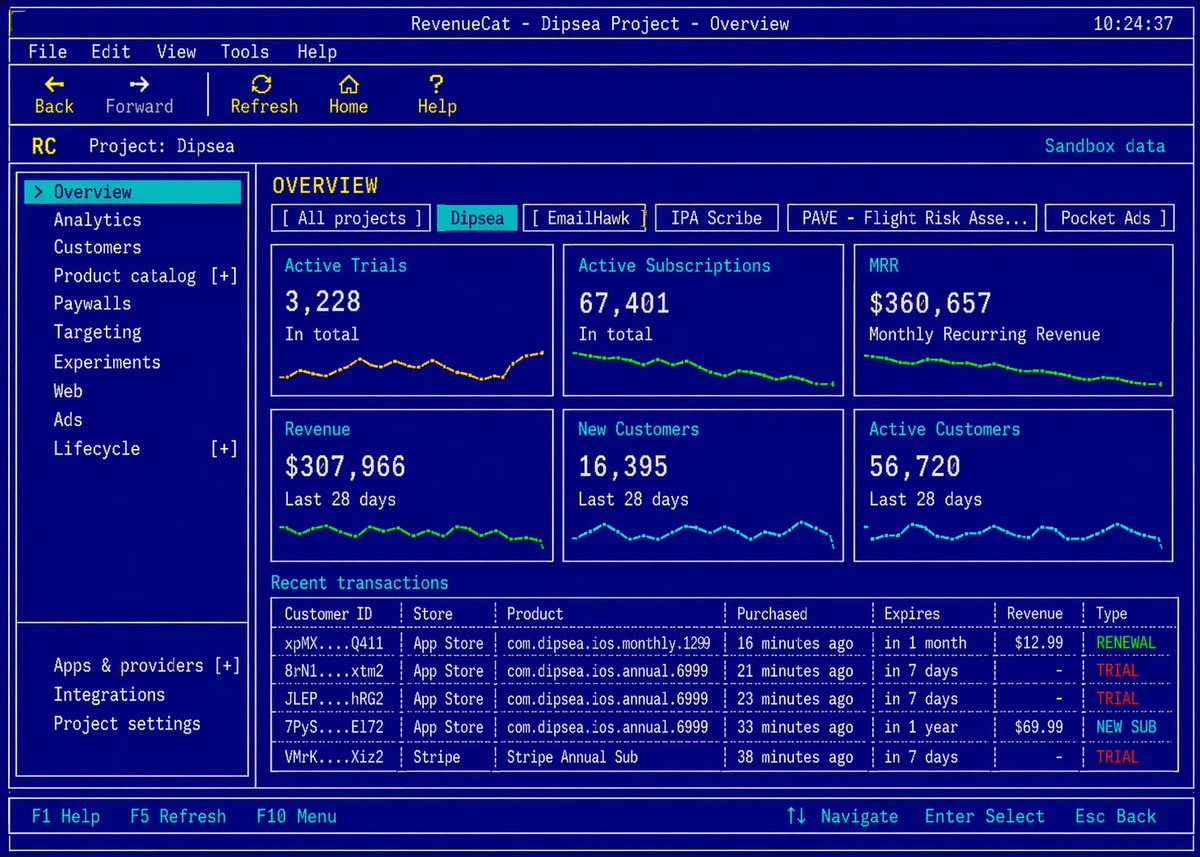
Task: Switch to IPA Scribe project tab
Action: coord(716,218)
